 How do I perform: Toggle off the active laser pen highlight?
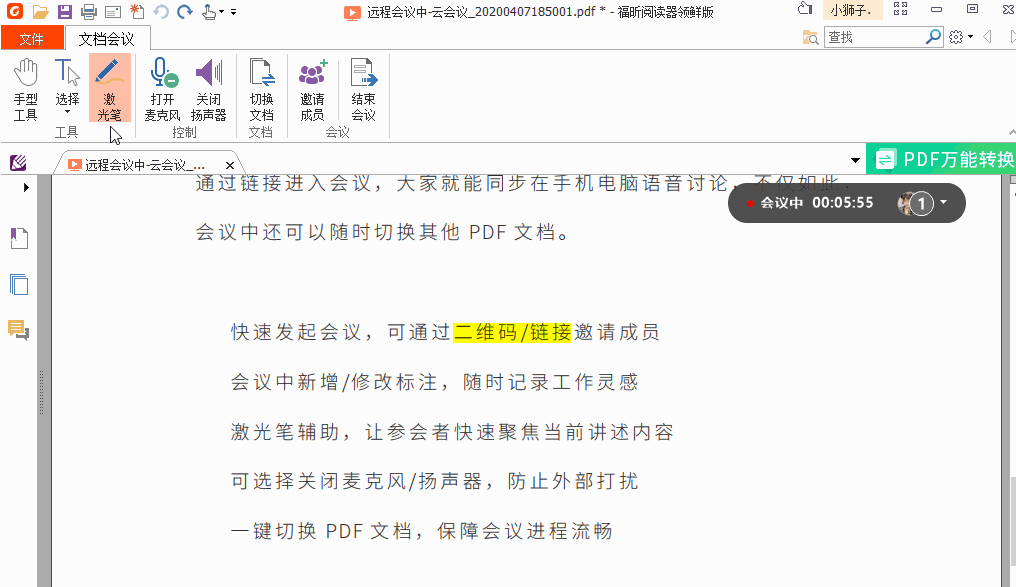click(110, 88)
